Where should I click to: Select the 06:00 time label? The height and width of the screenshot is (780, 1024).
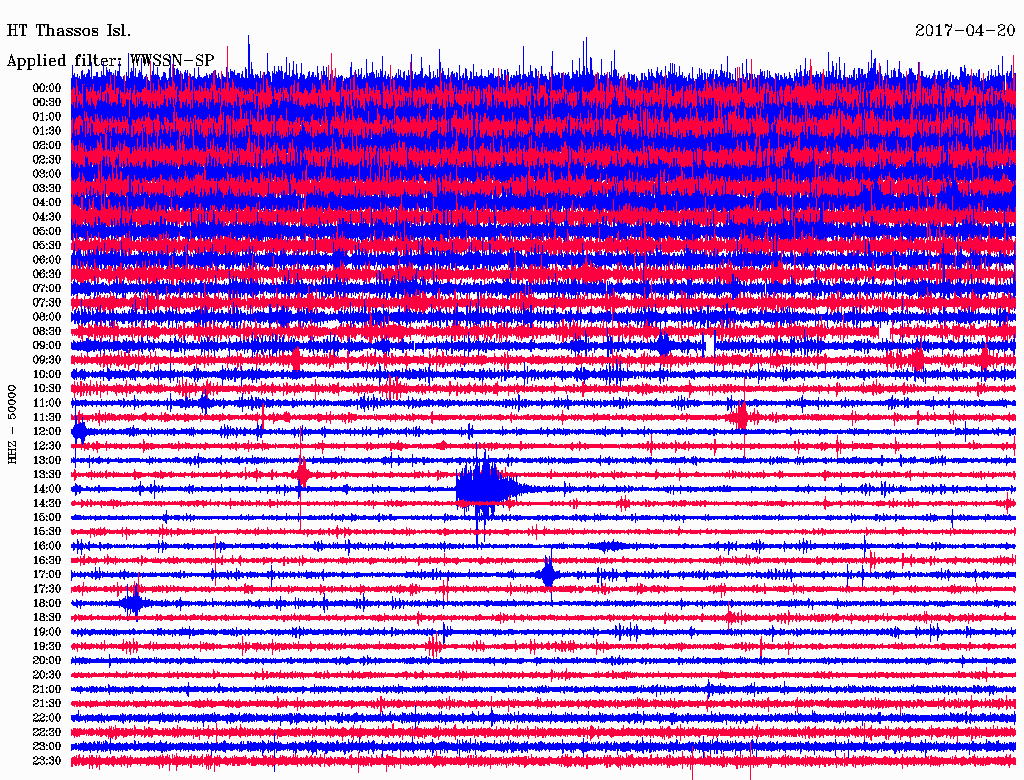pos(46,259)
